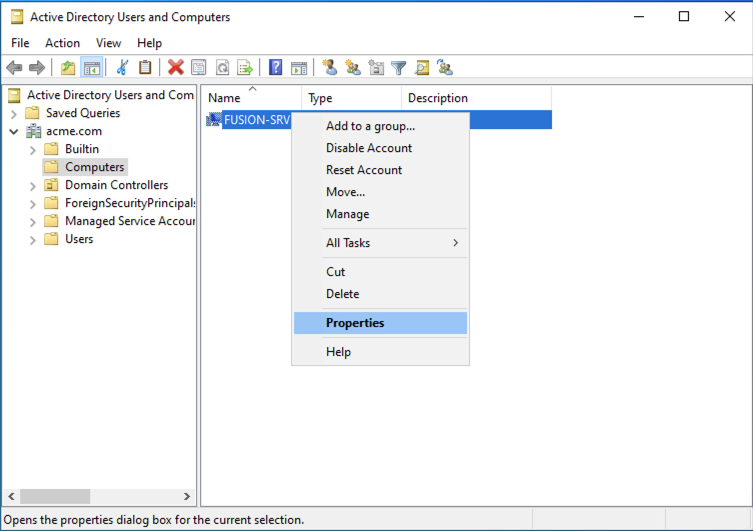Open the Action menu
Viewport: 753px width, 531px height.
[x=62, y=43]
